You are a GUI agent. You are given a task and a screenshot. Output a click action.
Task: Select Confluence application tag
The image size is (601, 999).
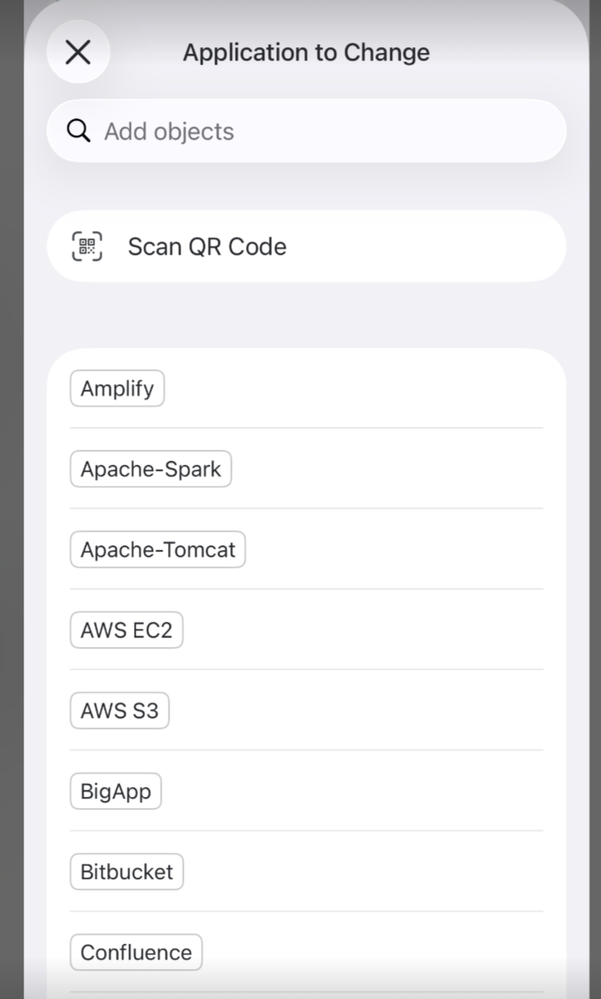pos(136,952)
